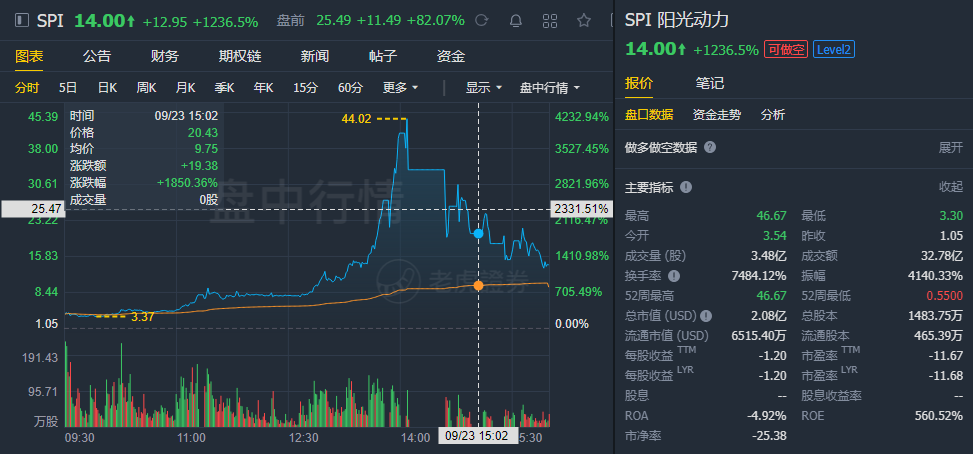Collapse 主要指标 with the 收起 link
This screenshot has width=973, height=454.
tap(951, 187)
